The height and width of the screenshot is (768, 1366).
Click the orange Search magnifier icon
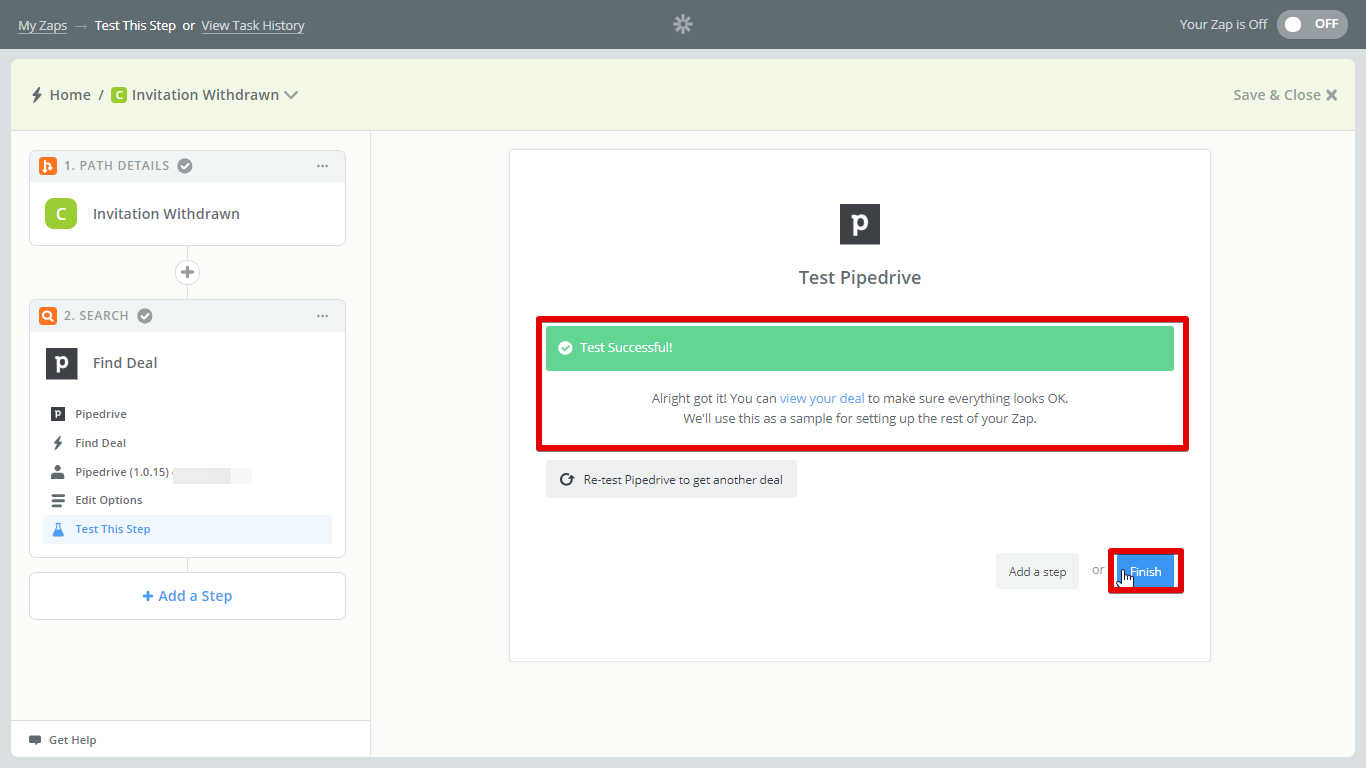[47, 316]
